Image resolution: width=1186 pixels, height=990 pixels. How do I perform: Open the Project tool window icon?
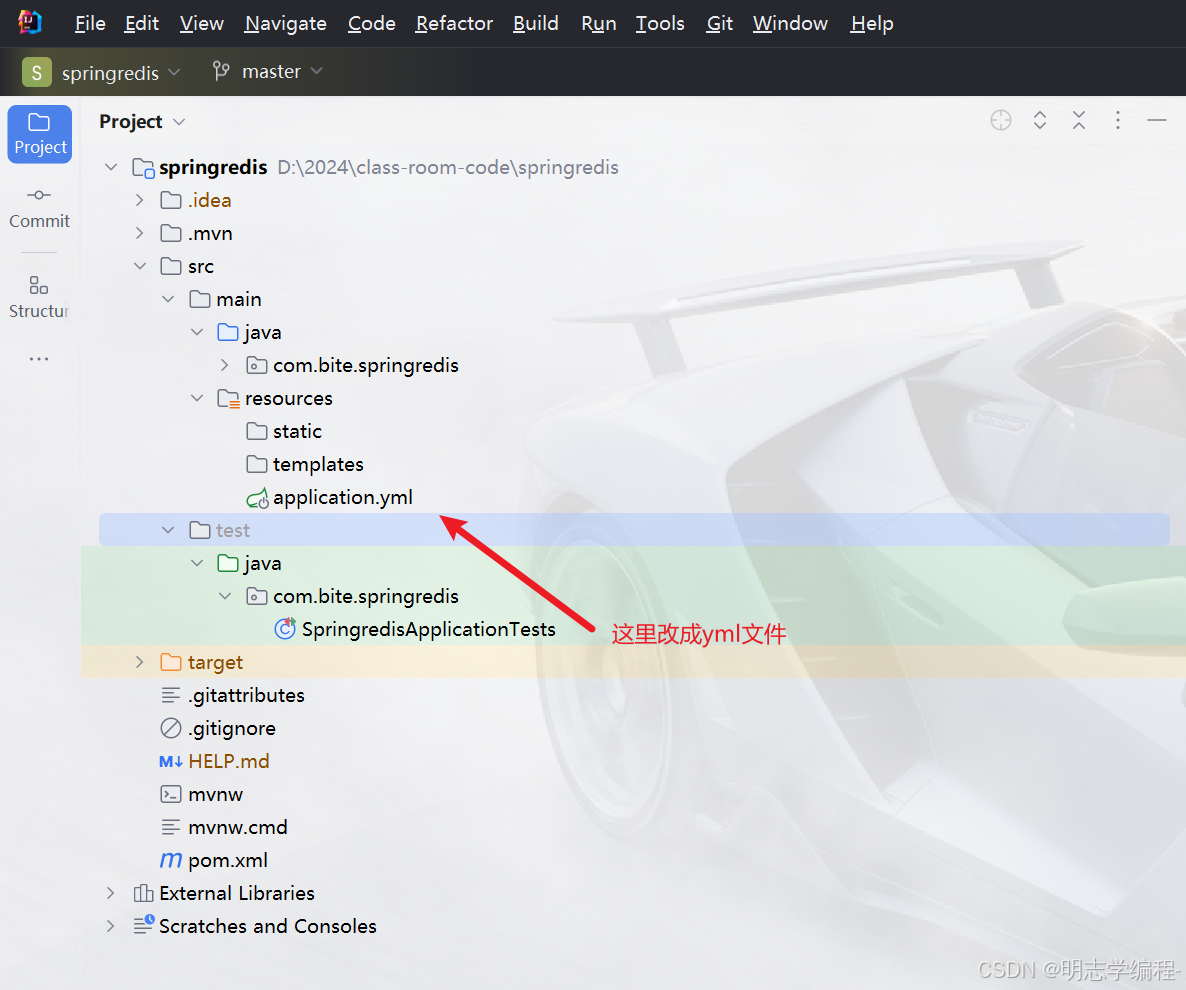(x=40, y=133)
